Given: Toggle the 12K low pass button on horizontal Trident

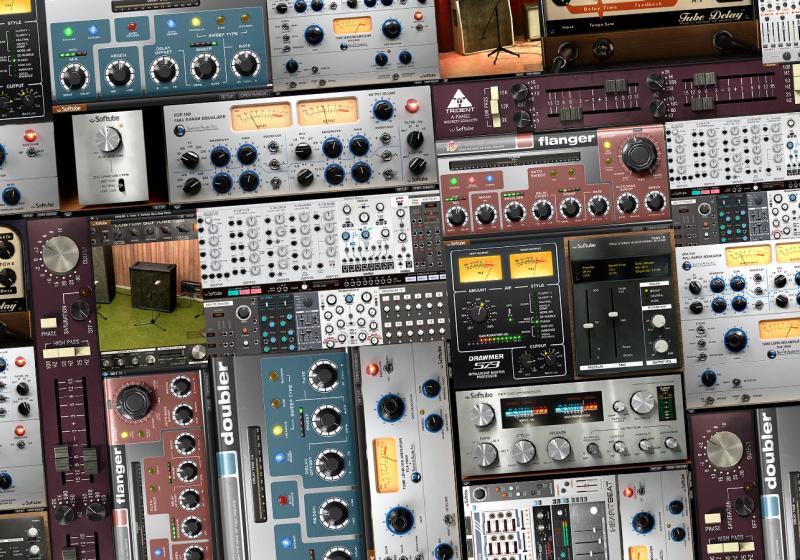Looking at the screenshot, I should 494,105.
